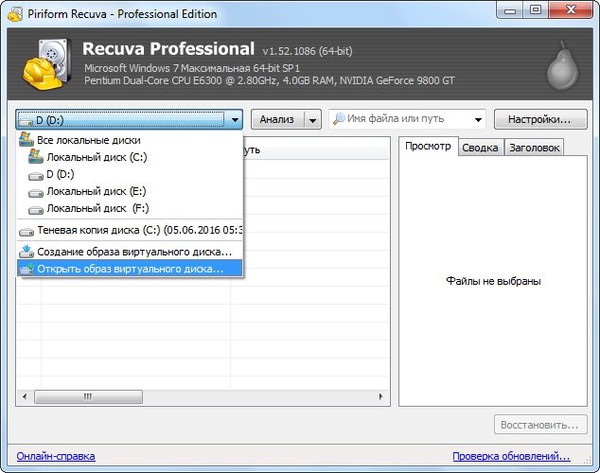Viewport: 600px width, 473px height.
Task: Collapse the drive selection dropdown arrow
Action: pyautogui.click(x=235, y=120)
